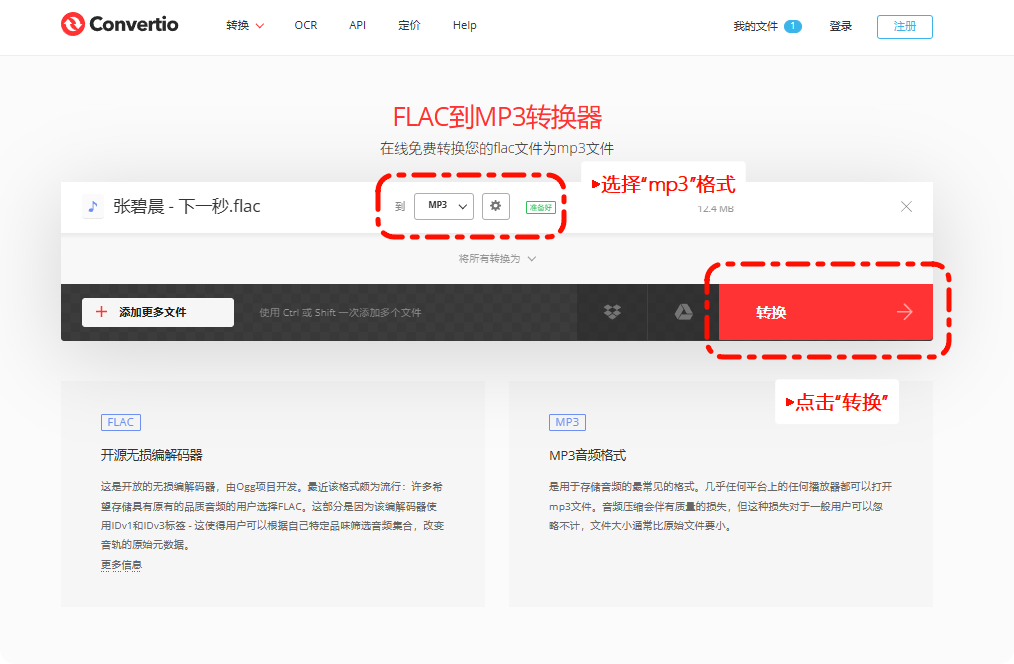Click the FLAC到MP3转换器 title
The height and width of the screenshot is (664, 1014).
(497, 117)
